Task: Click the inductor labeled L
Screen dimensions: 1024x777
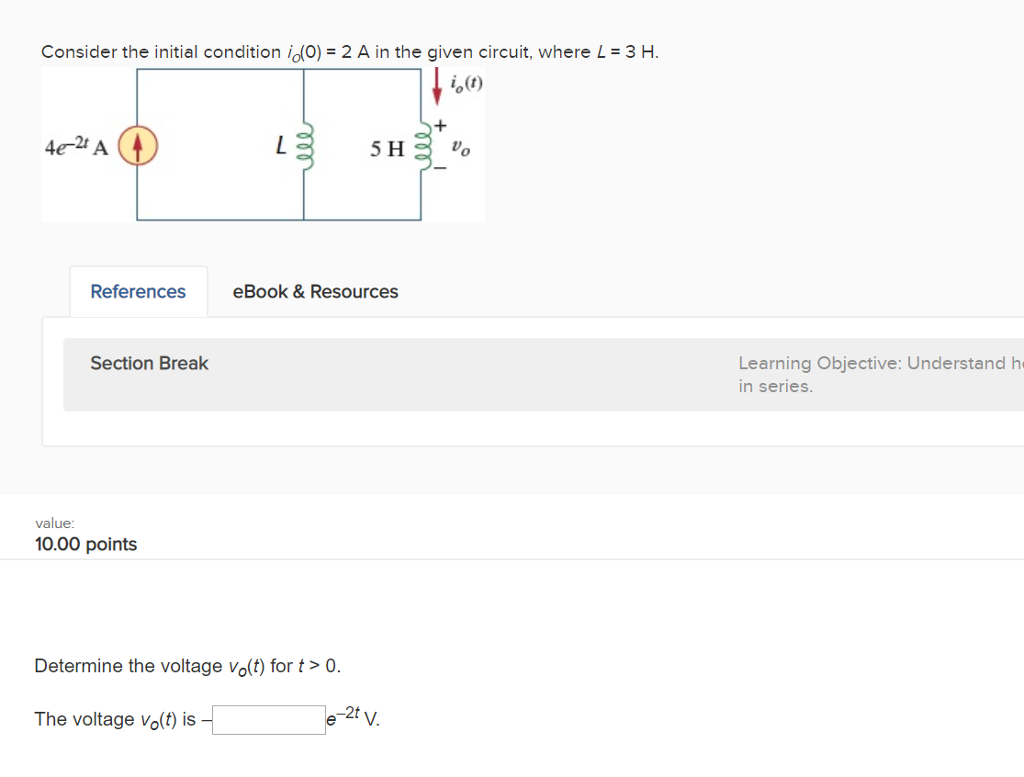Action: point(305,145)
